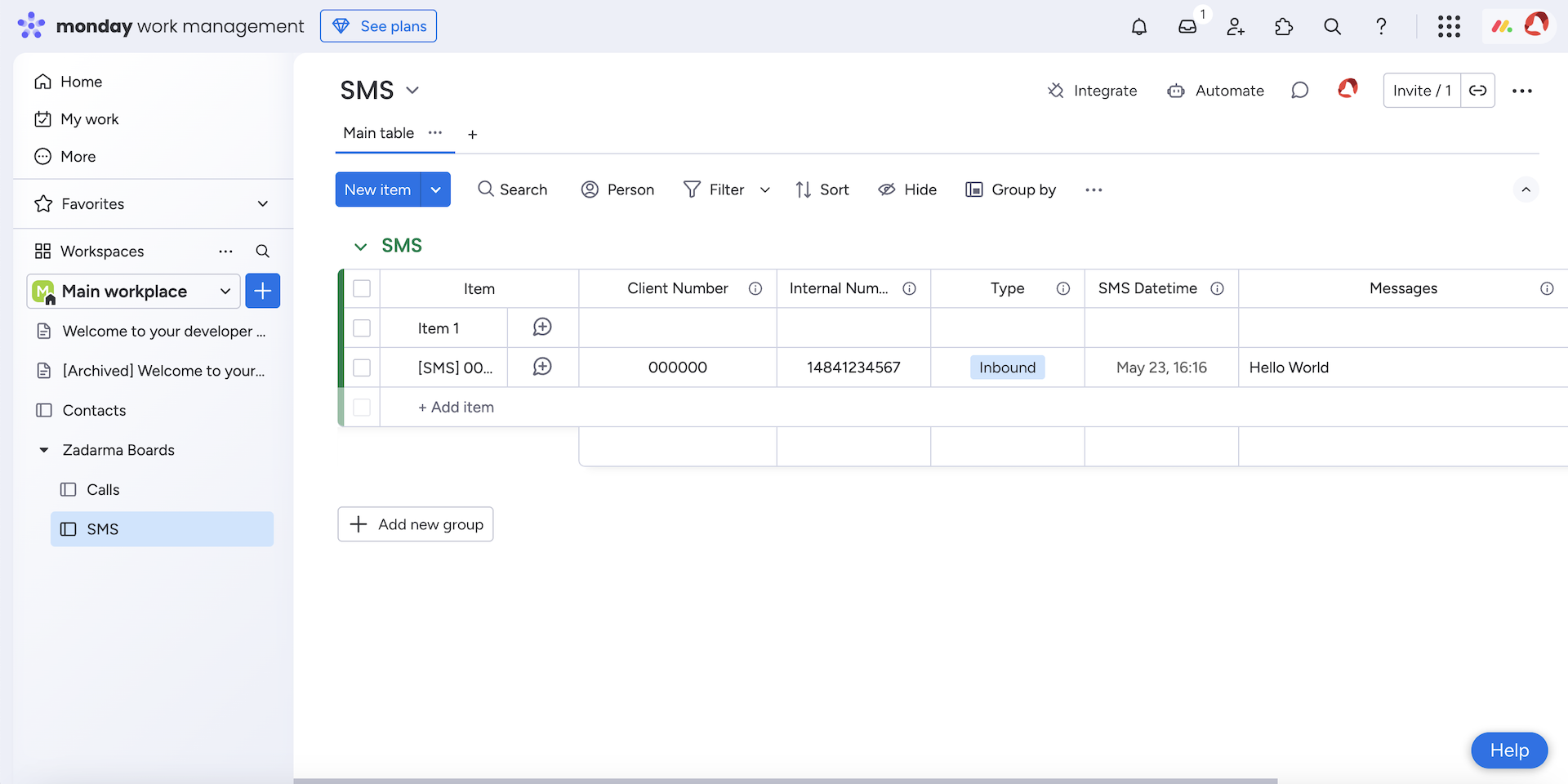Collapse the SMS group chevron
1568x784 pixels.
[x=360, y=246]
